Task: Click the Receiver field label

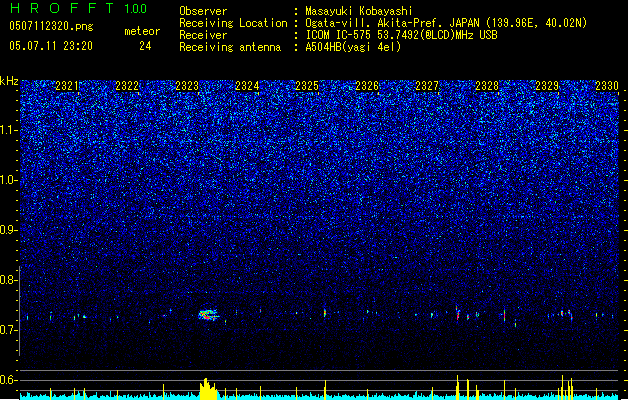Action: 203,35
